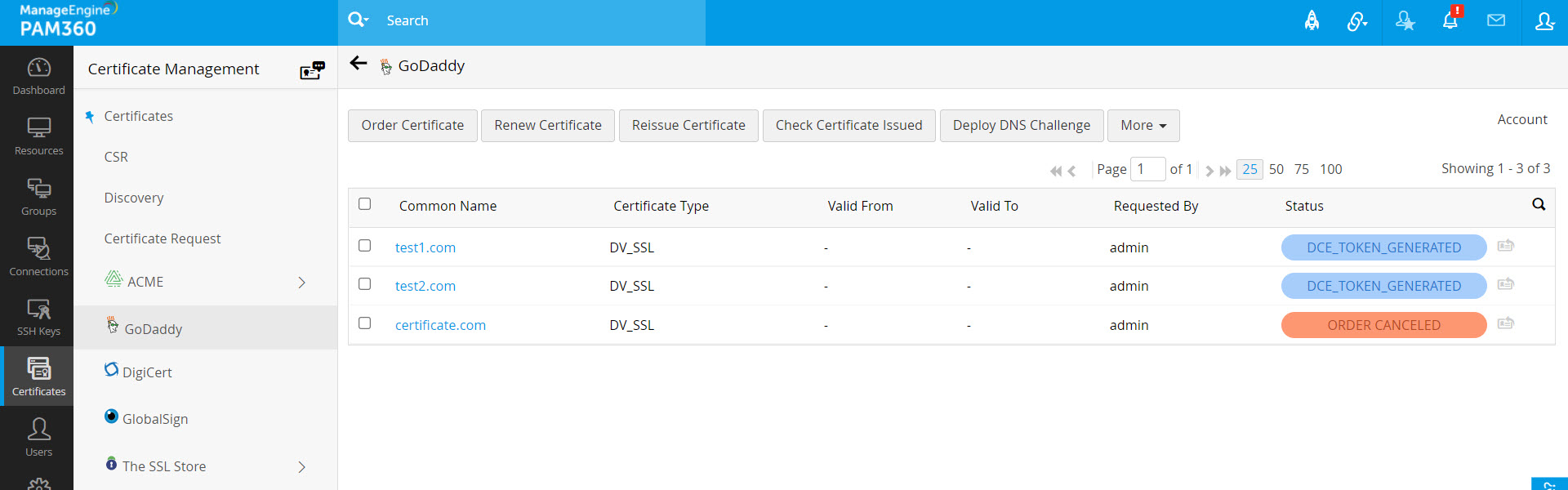The height and width of the screenshot is (490, 1568).
Task: Click the user star icon in header
Action: pyautogui.click(x=1405, y=21)
